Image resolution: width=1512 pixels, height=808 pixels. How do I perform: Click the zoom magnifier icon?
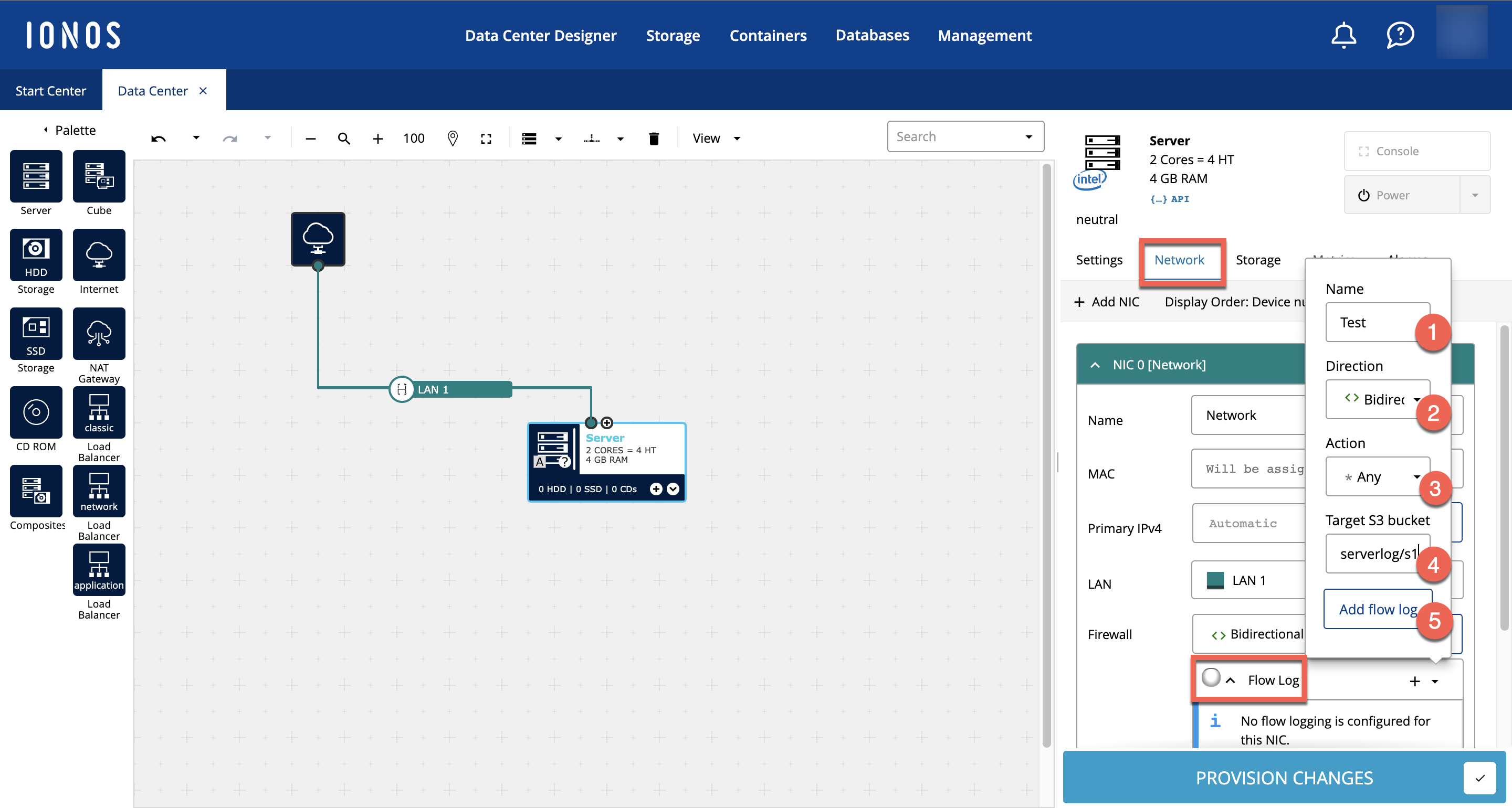click(x=344, y=139)
